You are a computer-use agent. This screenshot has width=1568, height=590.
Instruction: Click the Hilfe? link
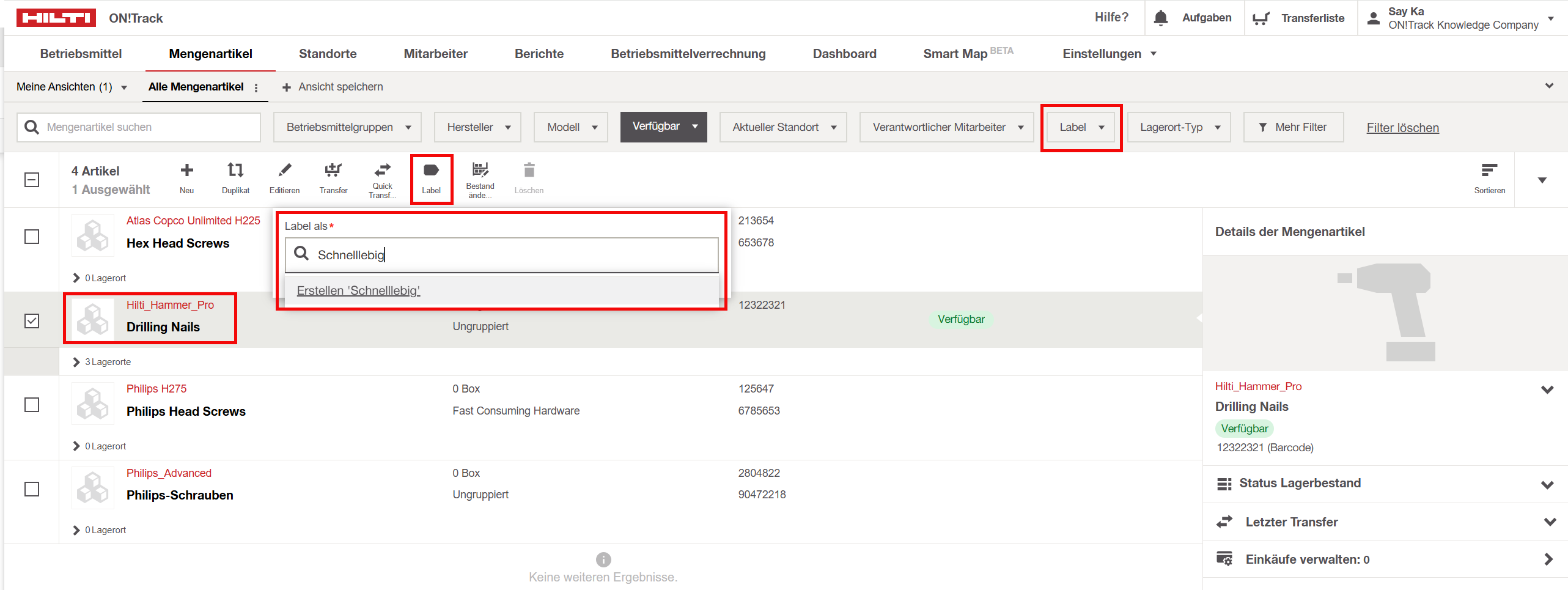(1111, 17)
